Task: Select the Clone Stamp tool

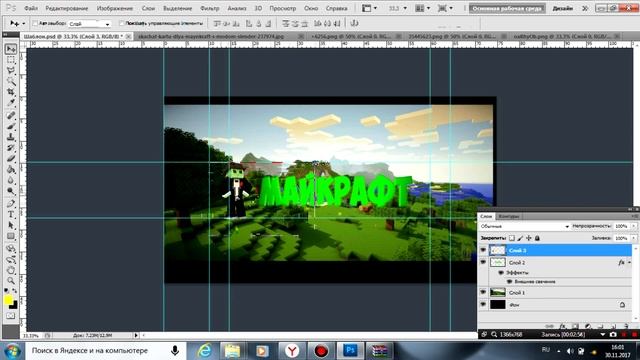Action: (11, 137)
